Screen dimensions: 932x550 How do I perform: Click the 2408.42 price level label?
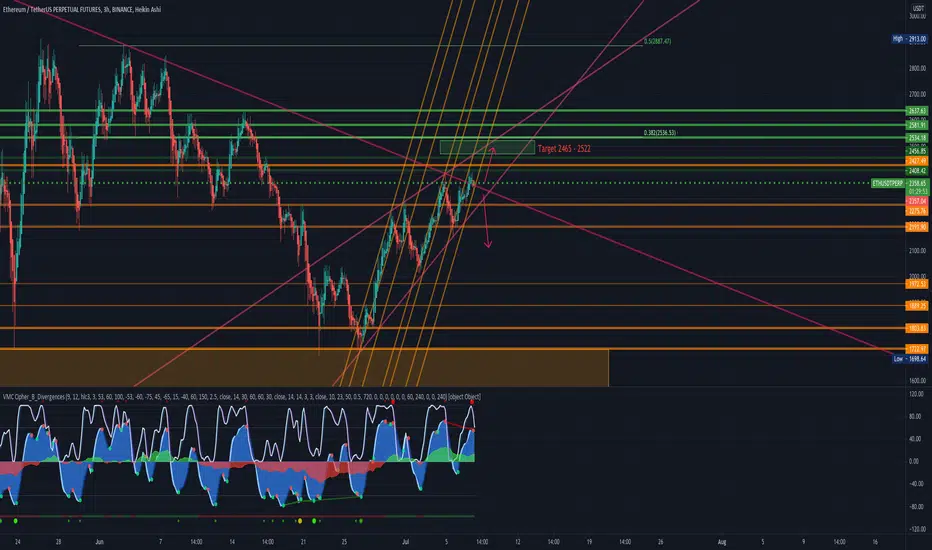pos(917,171)
